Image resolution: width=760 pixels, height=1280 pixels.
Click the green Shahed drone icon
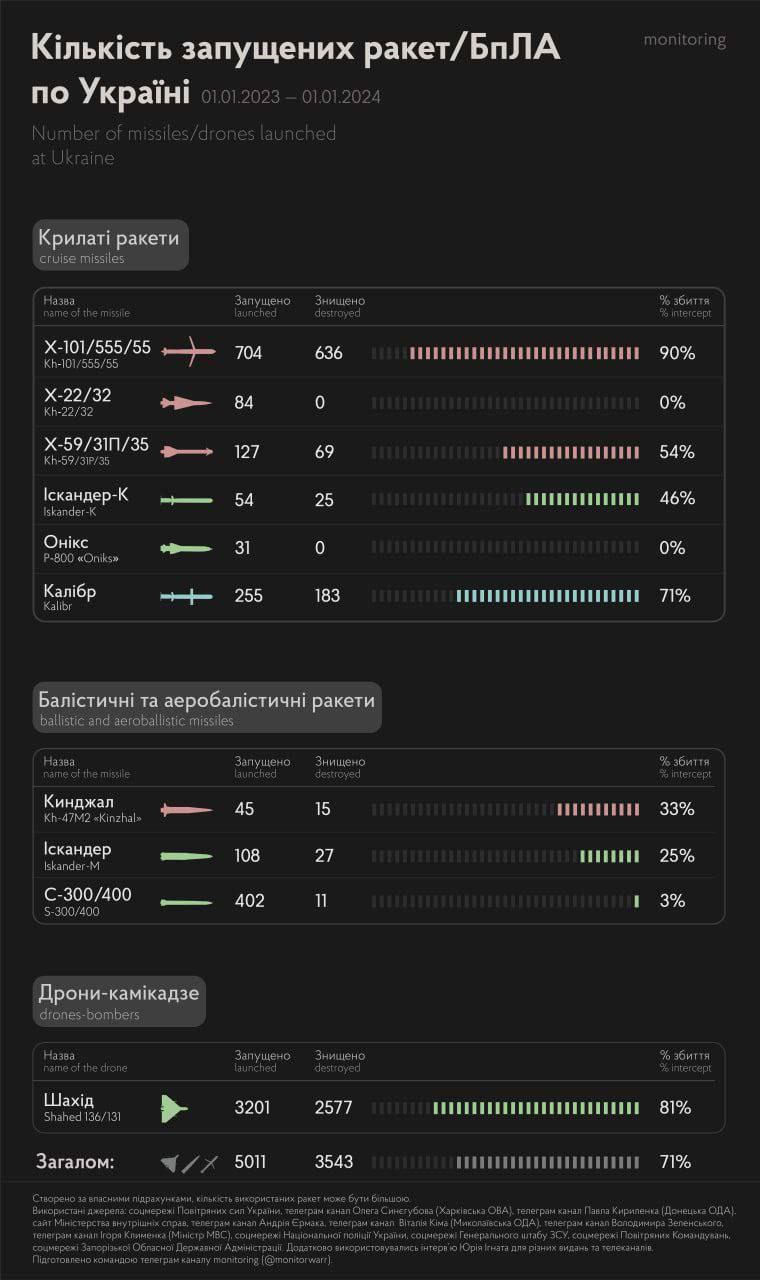pyautogui.click(x=174, y=1108)
